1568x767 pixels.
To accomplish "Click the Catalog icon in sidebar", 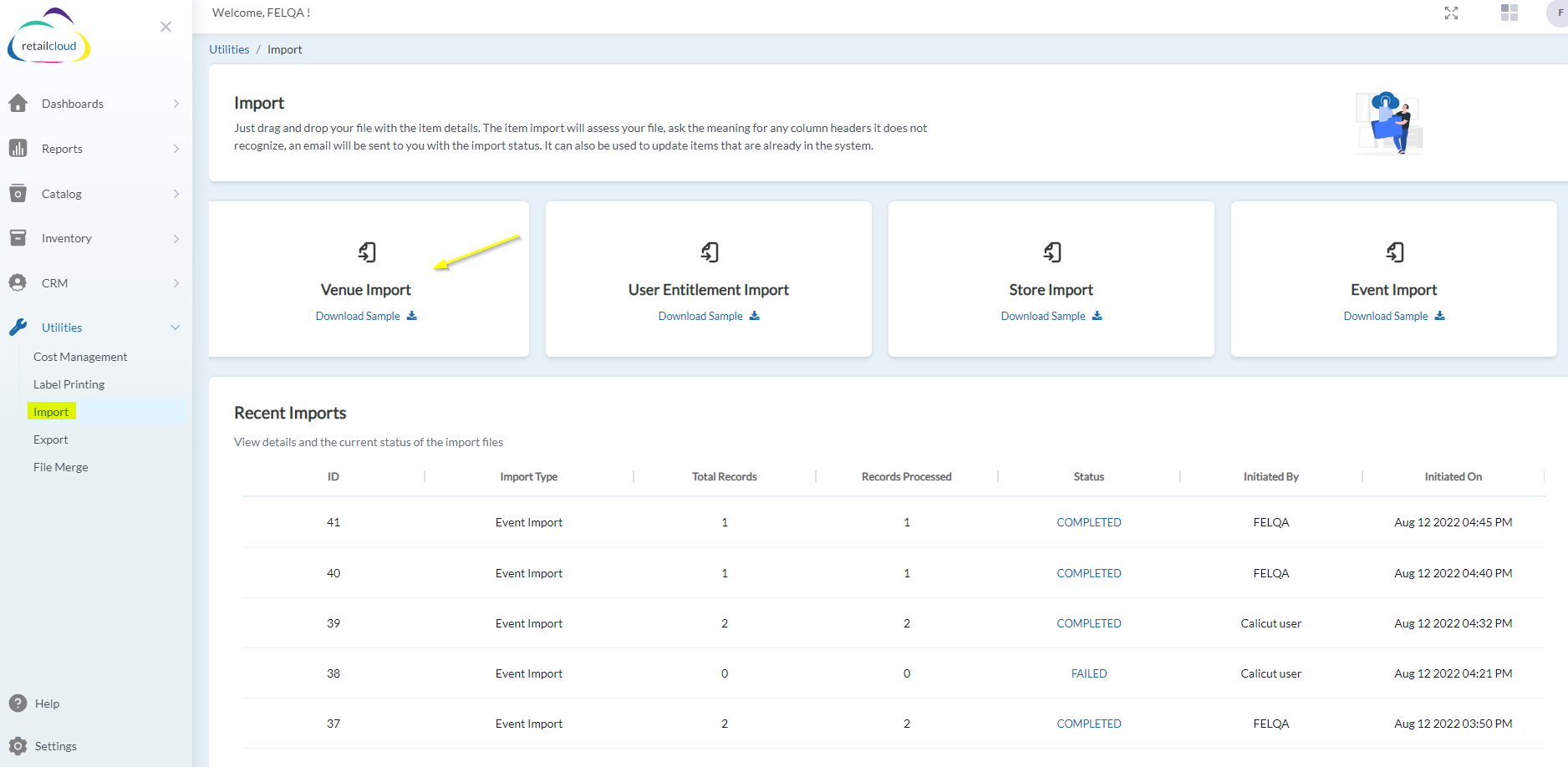I will pos(18,193).
